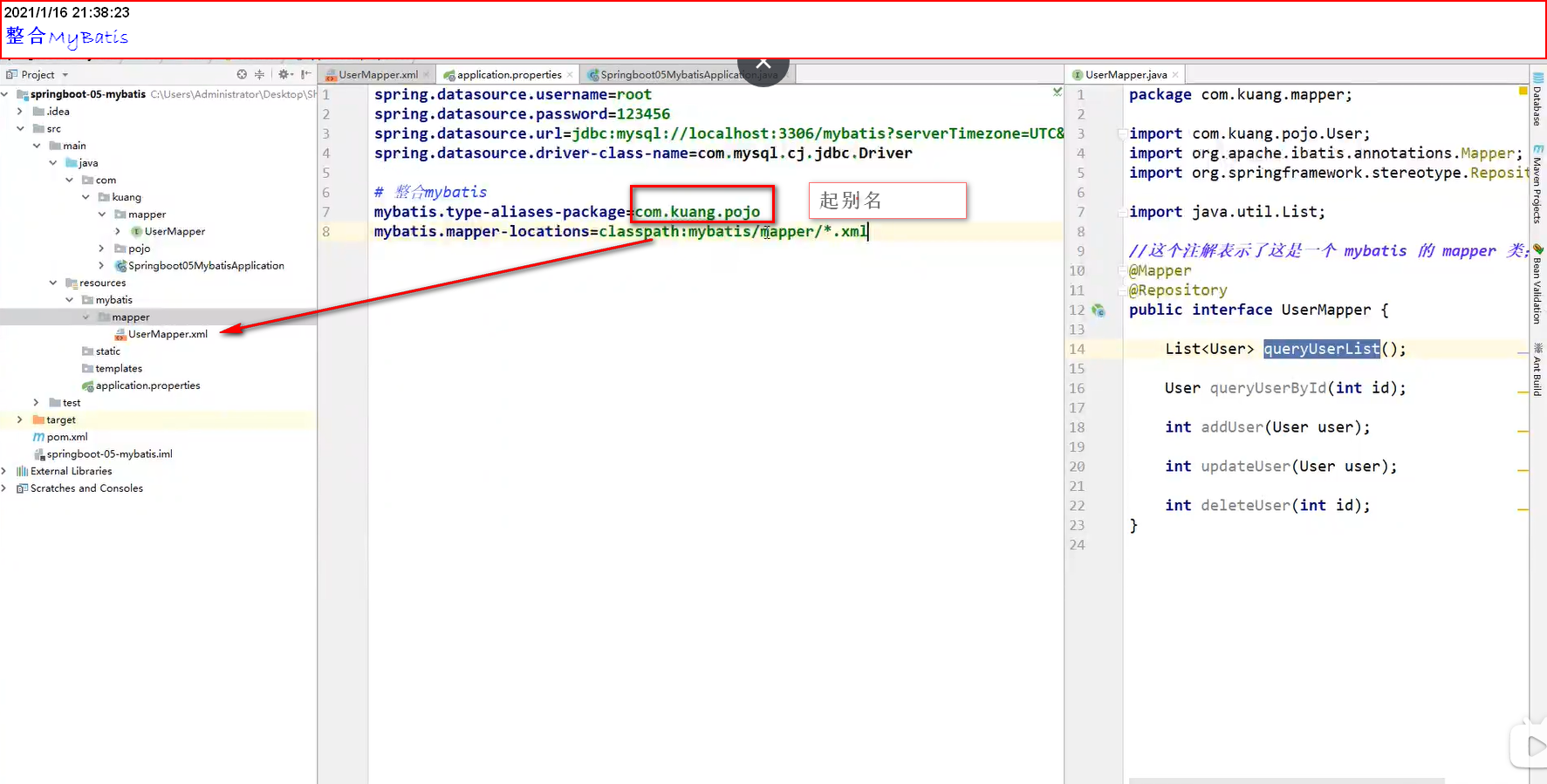Open the Project panel gear settings icon

pyautogui.click(x=284, y=74)
